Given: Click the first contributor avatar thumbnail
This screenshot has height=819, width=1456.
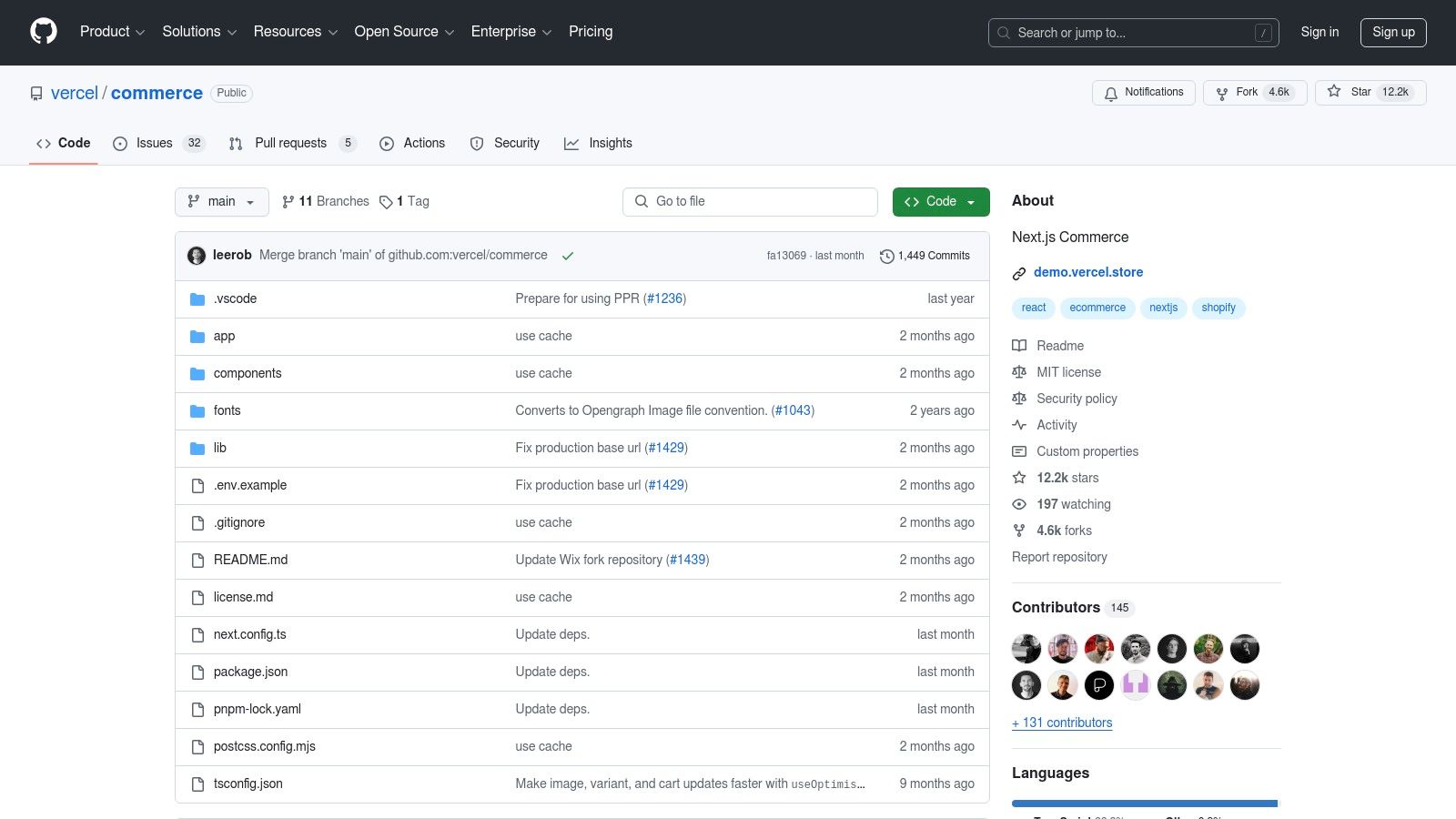Looking at the screenshot, I should [x=1026, y=649].
